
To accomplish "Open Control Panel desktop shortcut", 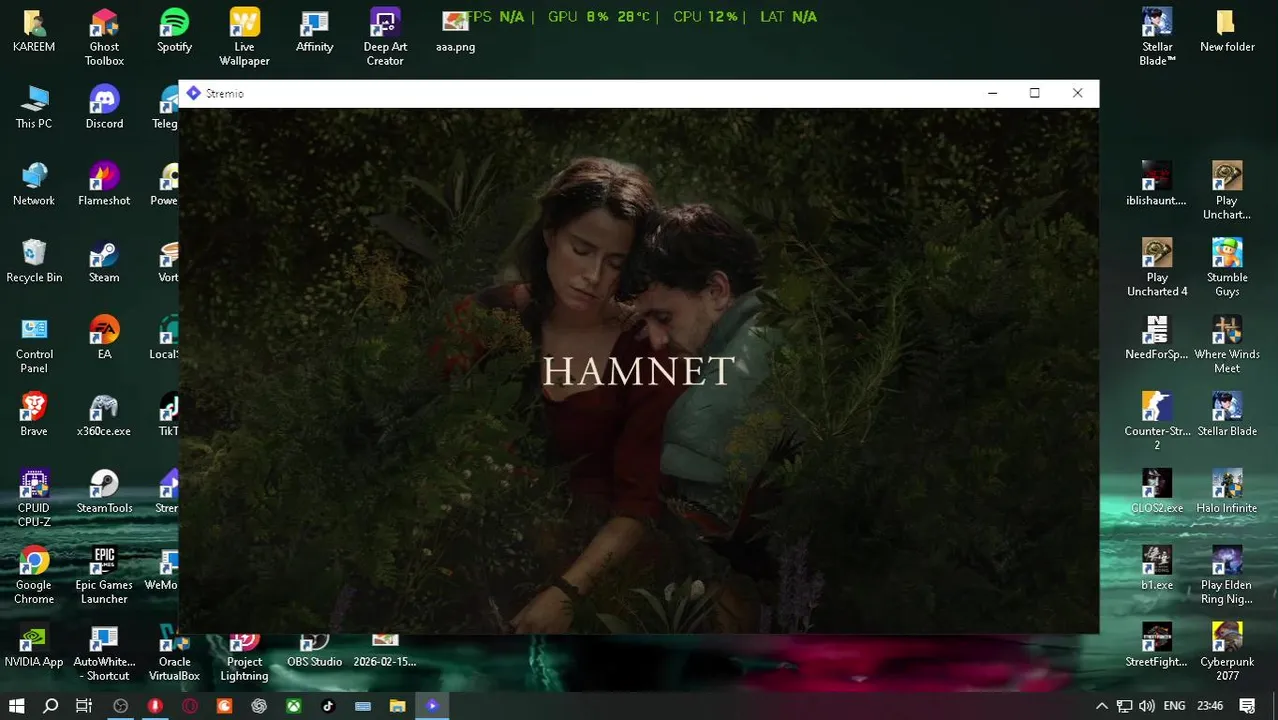I will (x=34, y=346).
